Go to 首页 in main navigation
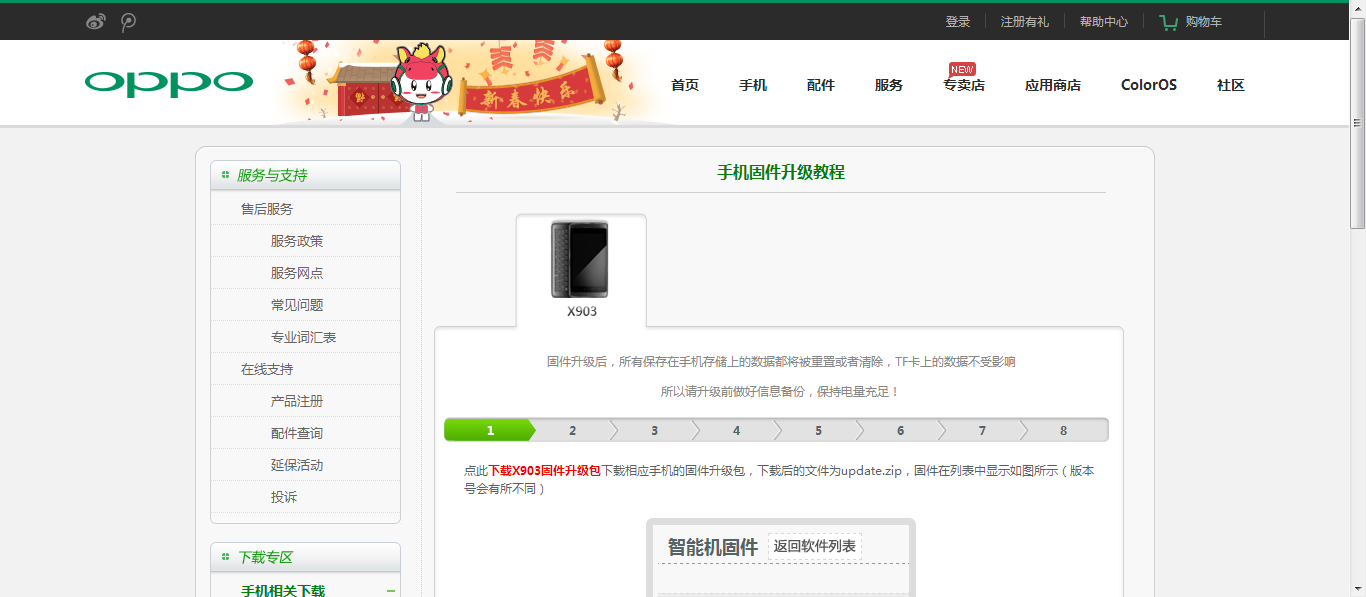Screen dimensions: 1366x597 tap(685, 85)
